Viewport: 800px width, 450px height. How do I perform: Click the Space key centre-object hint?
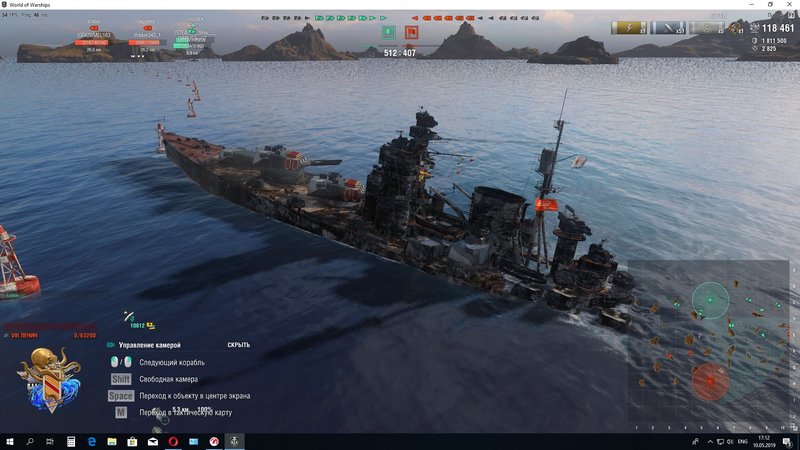[121, 396]
